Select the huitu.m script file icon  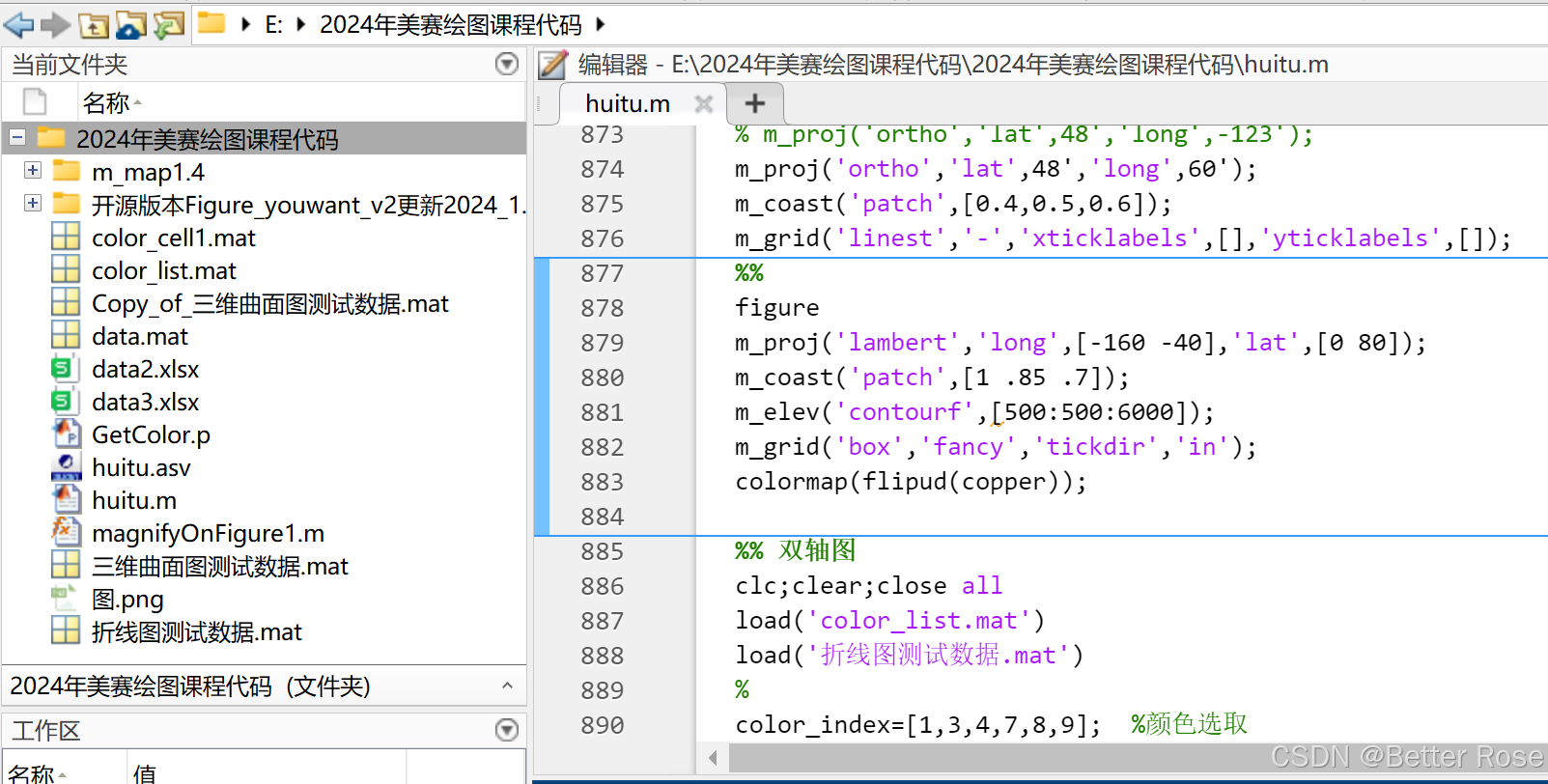pos(66,499)
